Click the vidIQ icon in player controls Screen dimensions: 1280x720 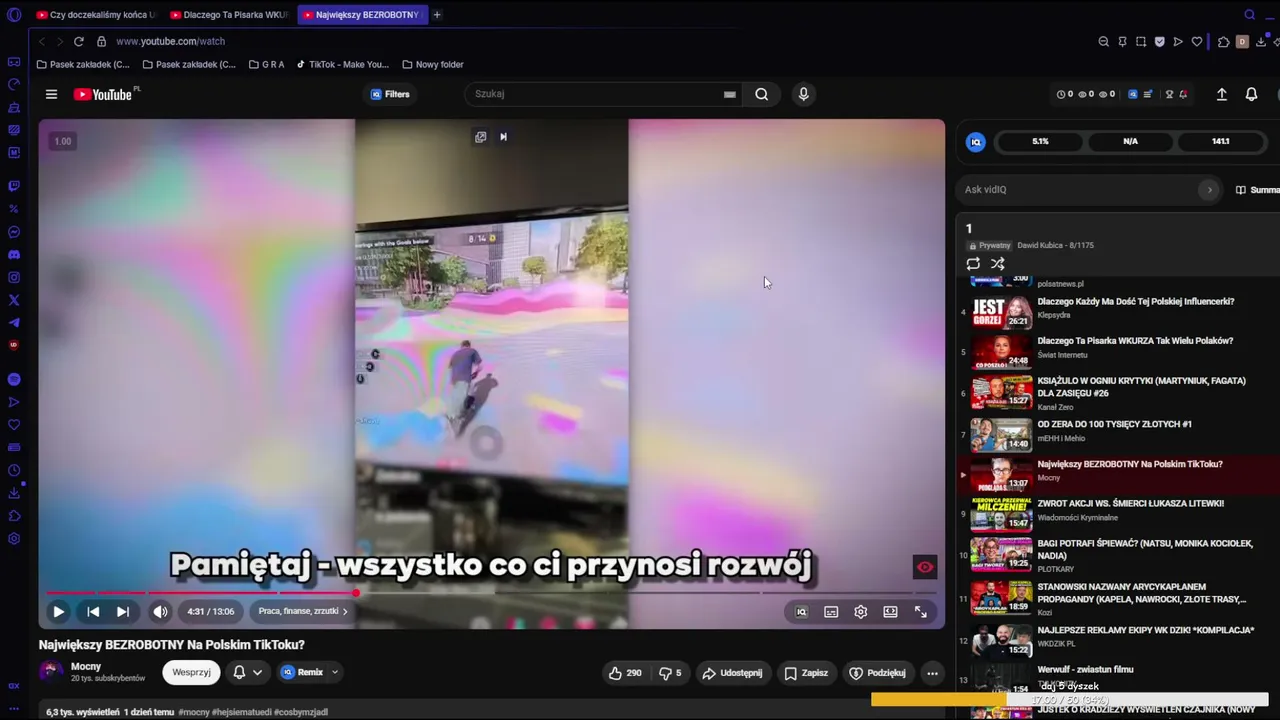[x=801, y=612]
